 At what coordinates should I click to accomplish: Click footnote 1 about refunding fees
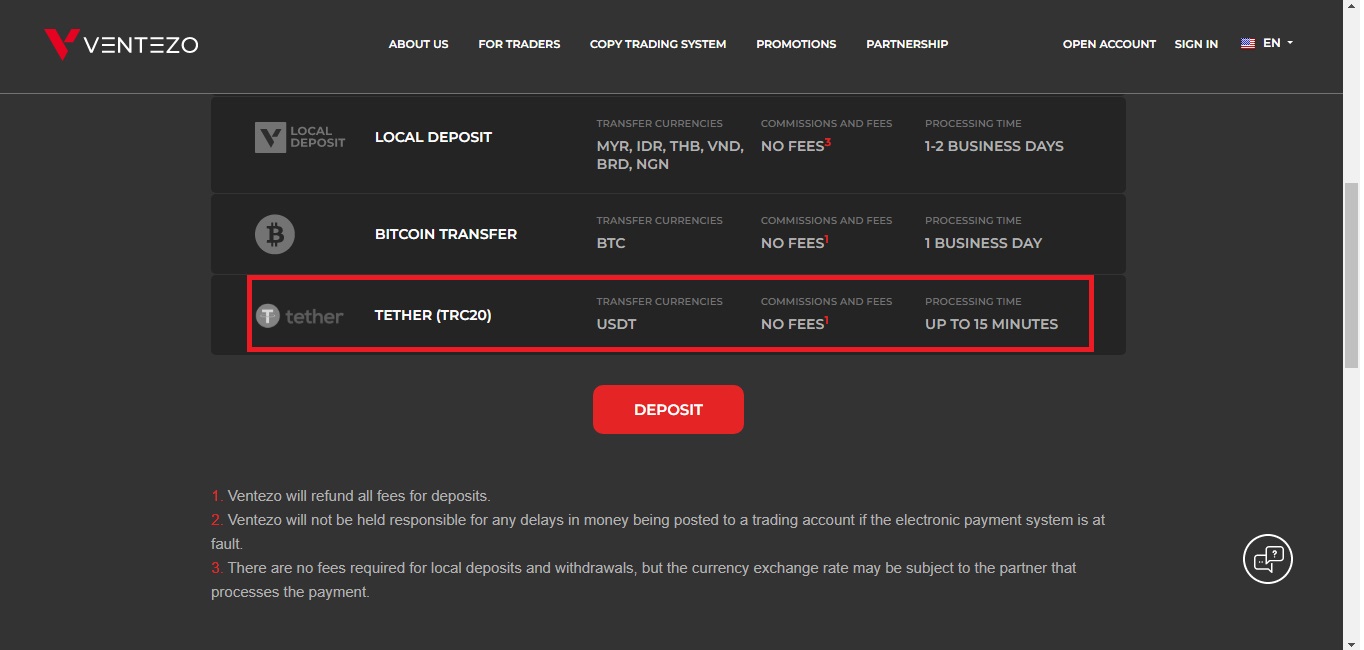pos(351,496)
